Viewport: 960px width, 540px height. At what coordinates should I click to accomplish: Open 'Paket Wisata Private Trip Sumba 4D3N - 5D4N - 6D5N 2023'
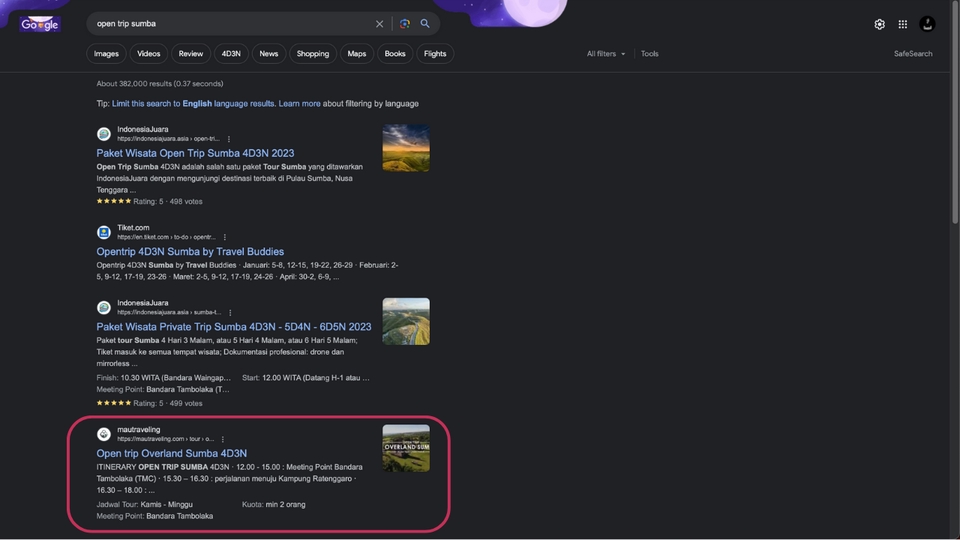(233, 327)
